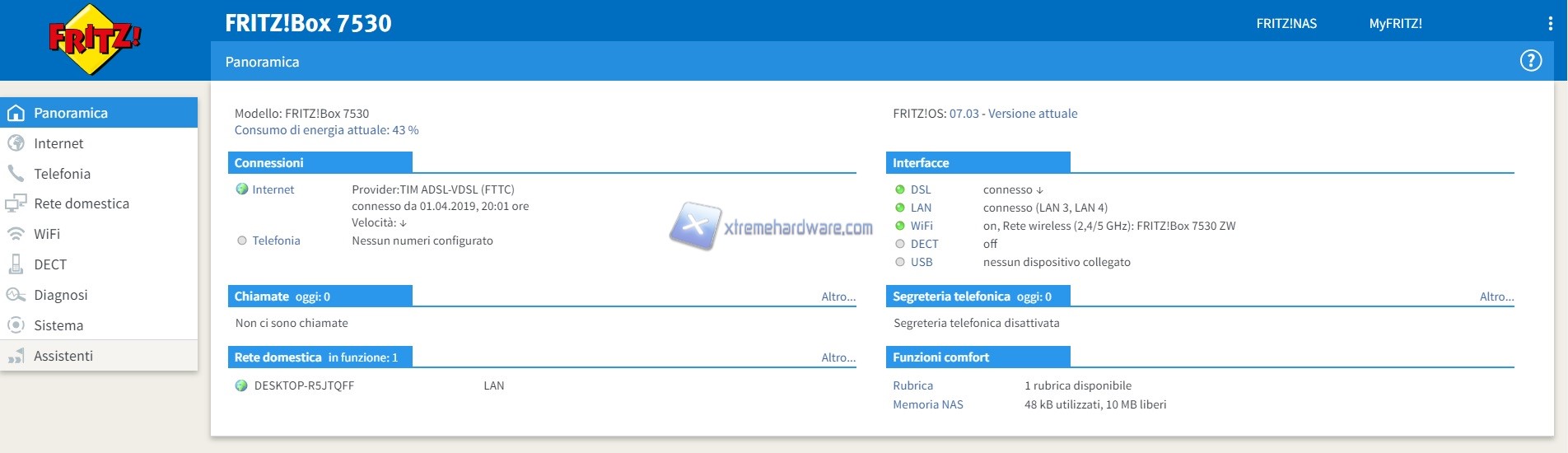Click the FRITZ! logo
The height and width of the screenshot is (453, 1568).
tap(94, 40)
